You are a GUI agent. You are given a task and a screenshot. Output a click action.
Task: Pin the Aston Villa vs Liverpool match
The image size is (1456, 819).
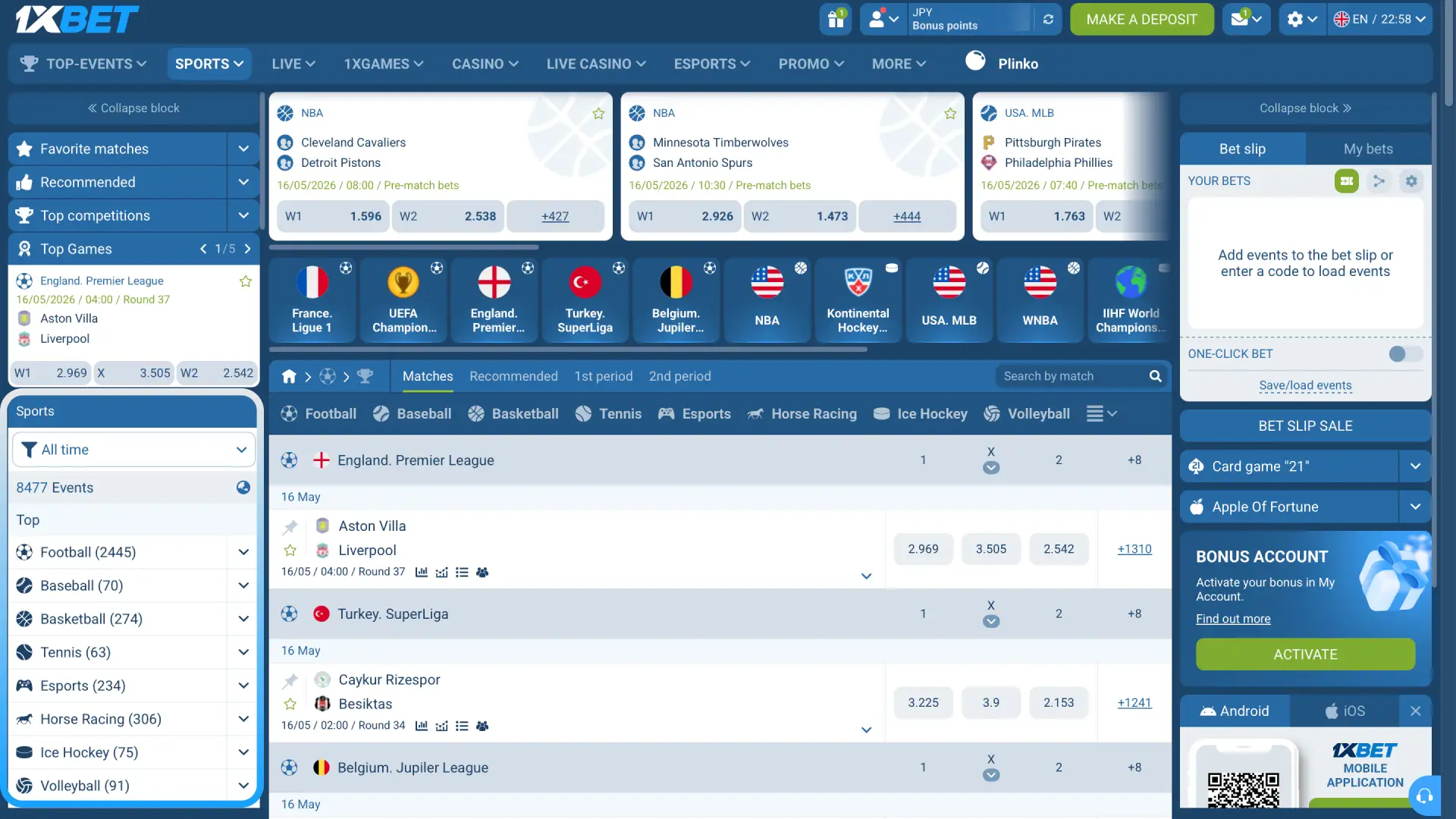(x=290, y=526)
